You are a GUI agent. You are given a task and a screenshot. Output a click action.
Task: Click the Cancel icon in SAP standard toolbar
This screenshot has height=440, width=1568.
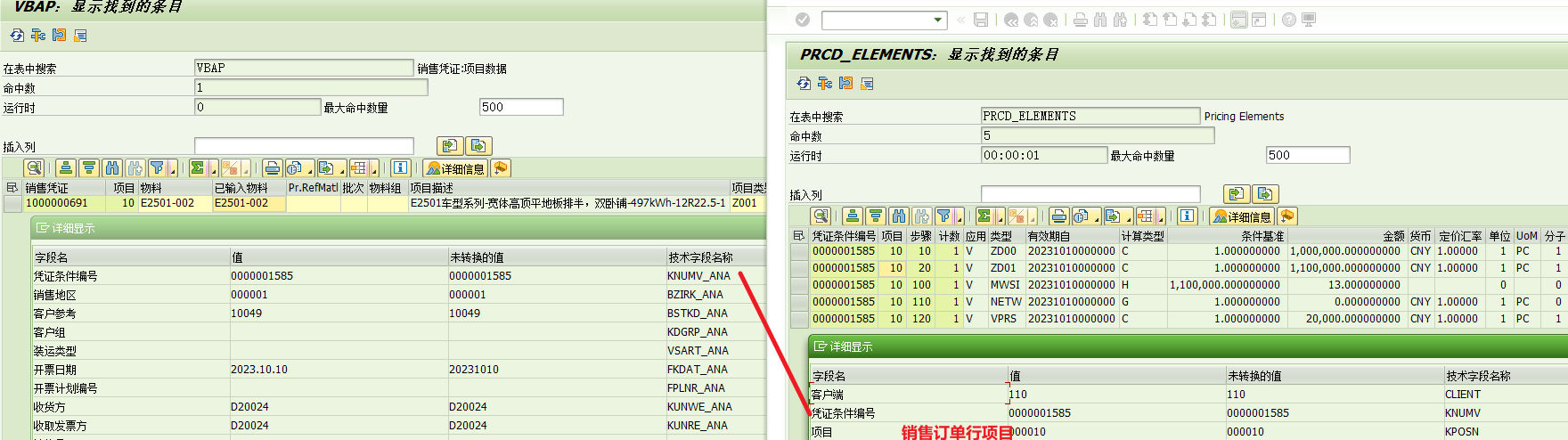pos(1050,20)
